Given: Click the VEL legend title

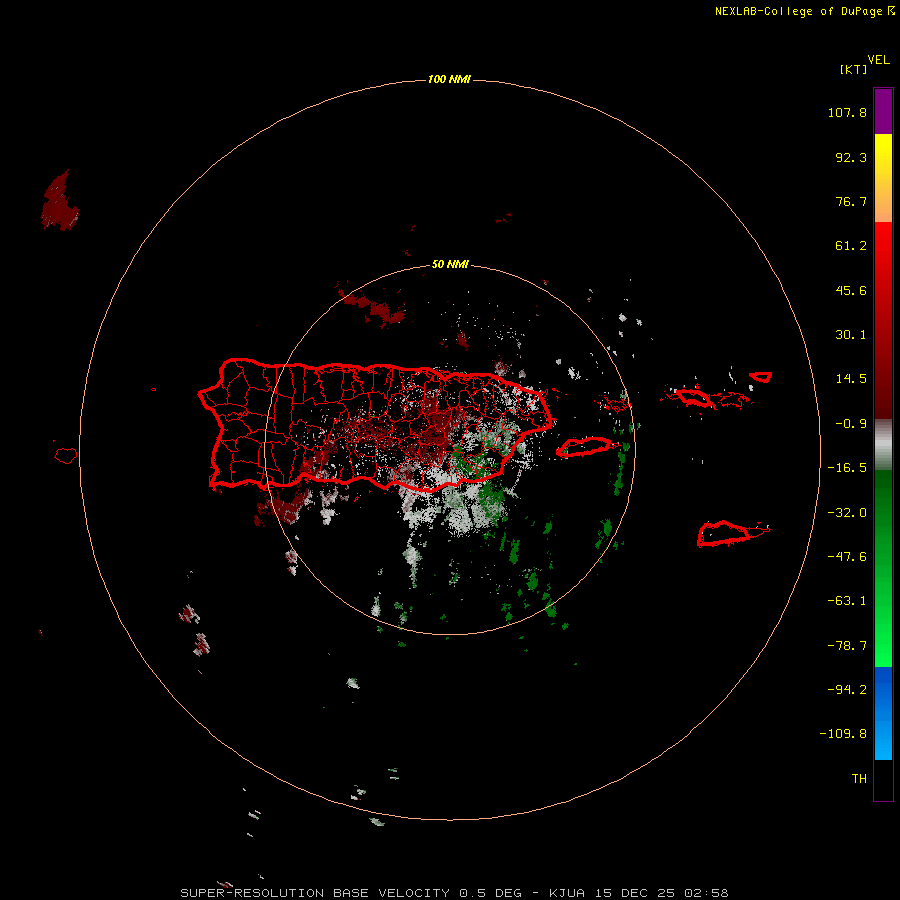Looking at the screenshot, I should [878, 60].
